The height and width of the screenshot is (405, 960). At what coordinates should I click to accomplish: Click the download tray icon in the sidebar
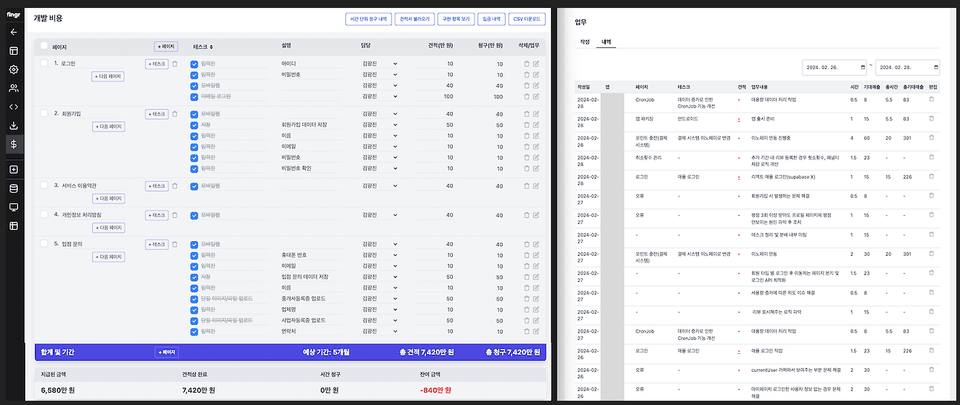pyautogui.click(x=13, y=125)
